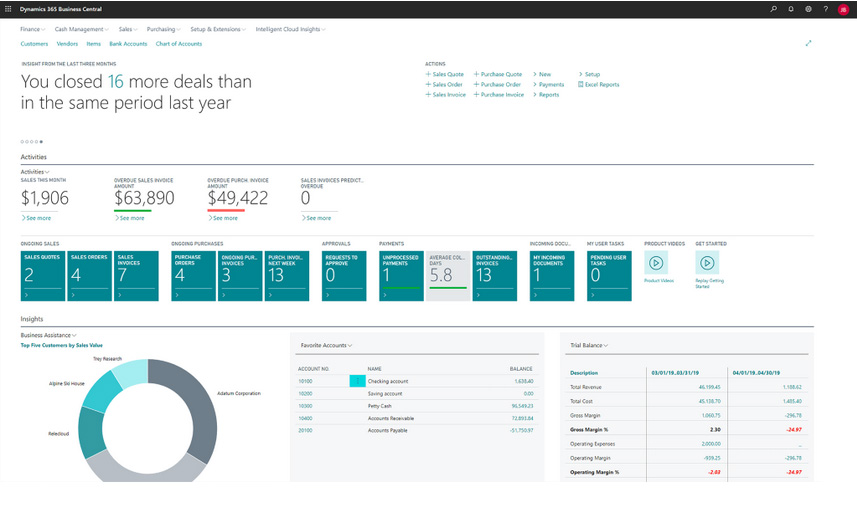The height and width of the screenshot is (507, 857).
Task: Create a new Purchase Order
Action: 497,85
